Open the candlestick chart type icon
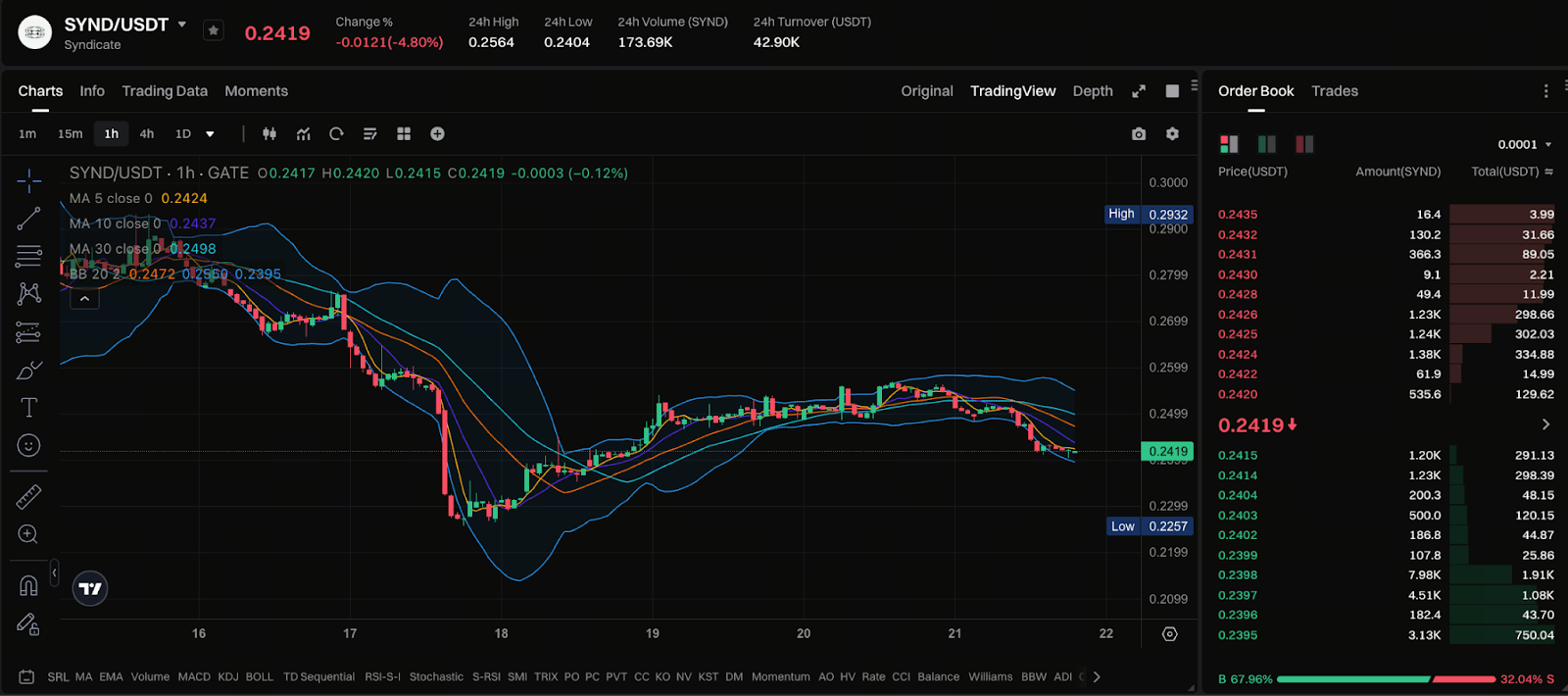This screenshot has height=696, width=1568. 269,134
